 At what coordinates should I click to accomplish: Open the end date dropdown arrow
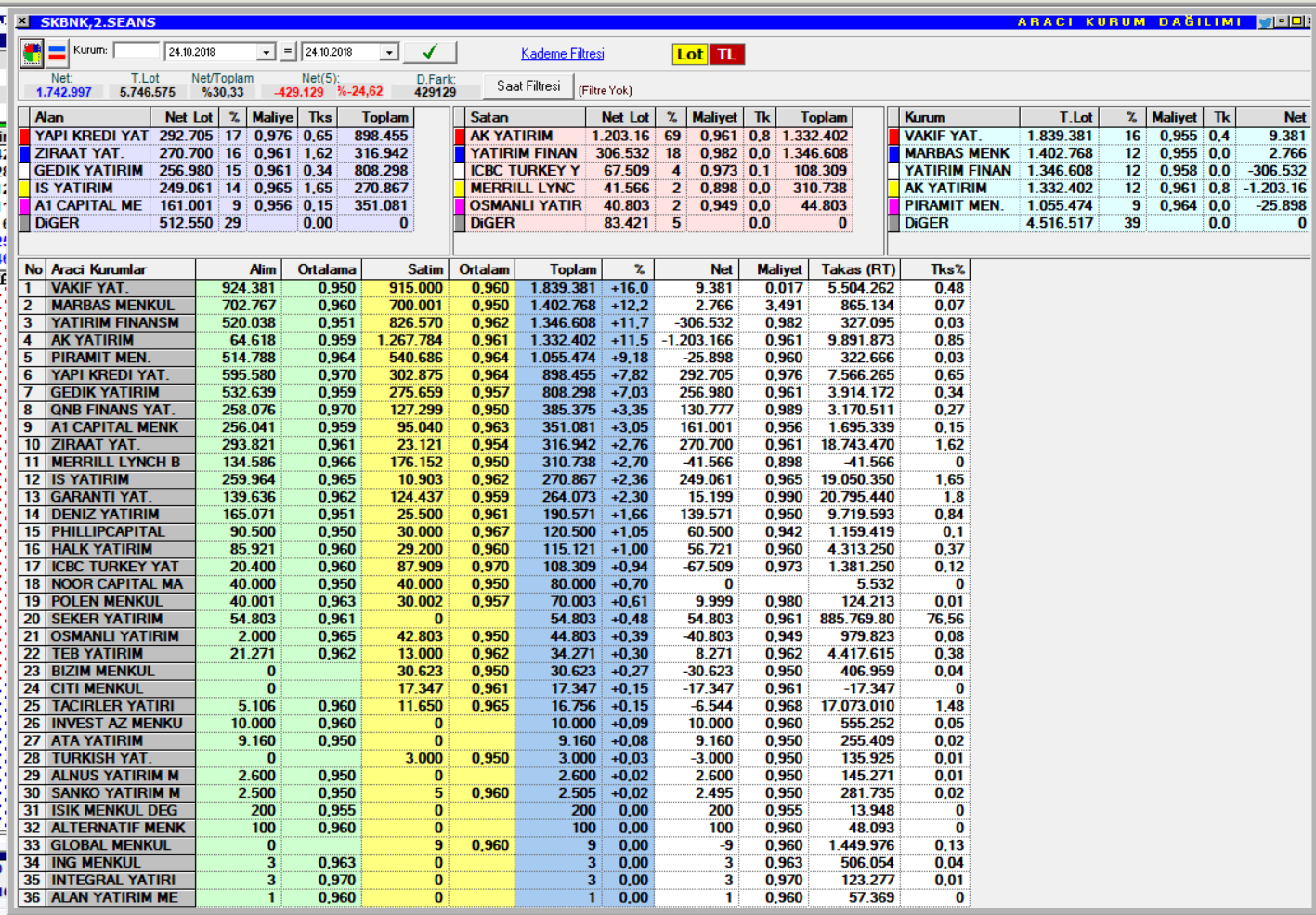point(390,52)
